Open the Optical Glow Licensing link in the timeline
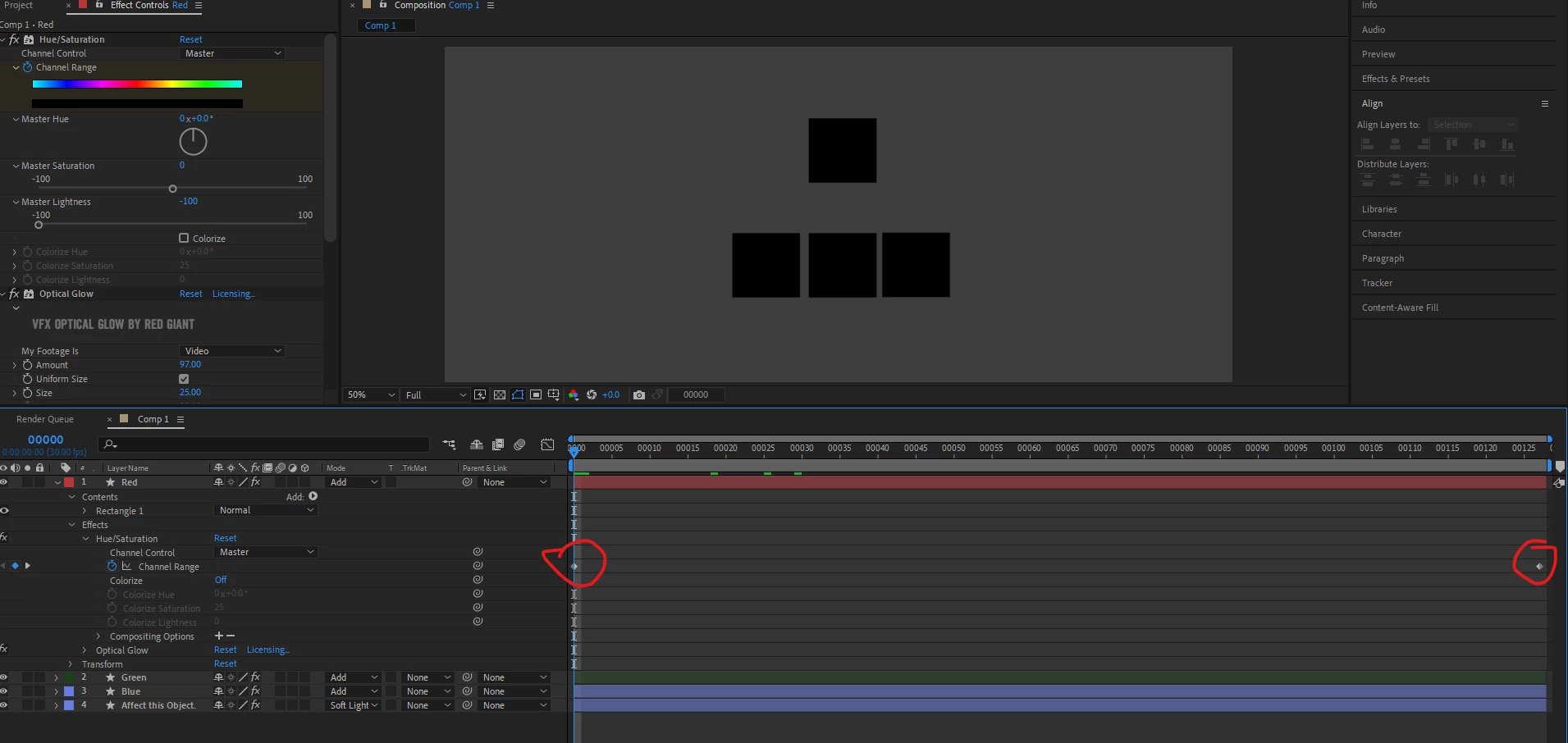Image resolution: width=1568 pixels, height=743 pixels. (267, 650)
